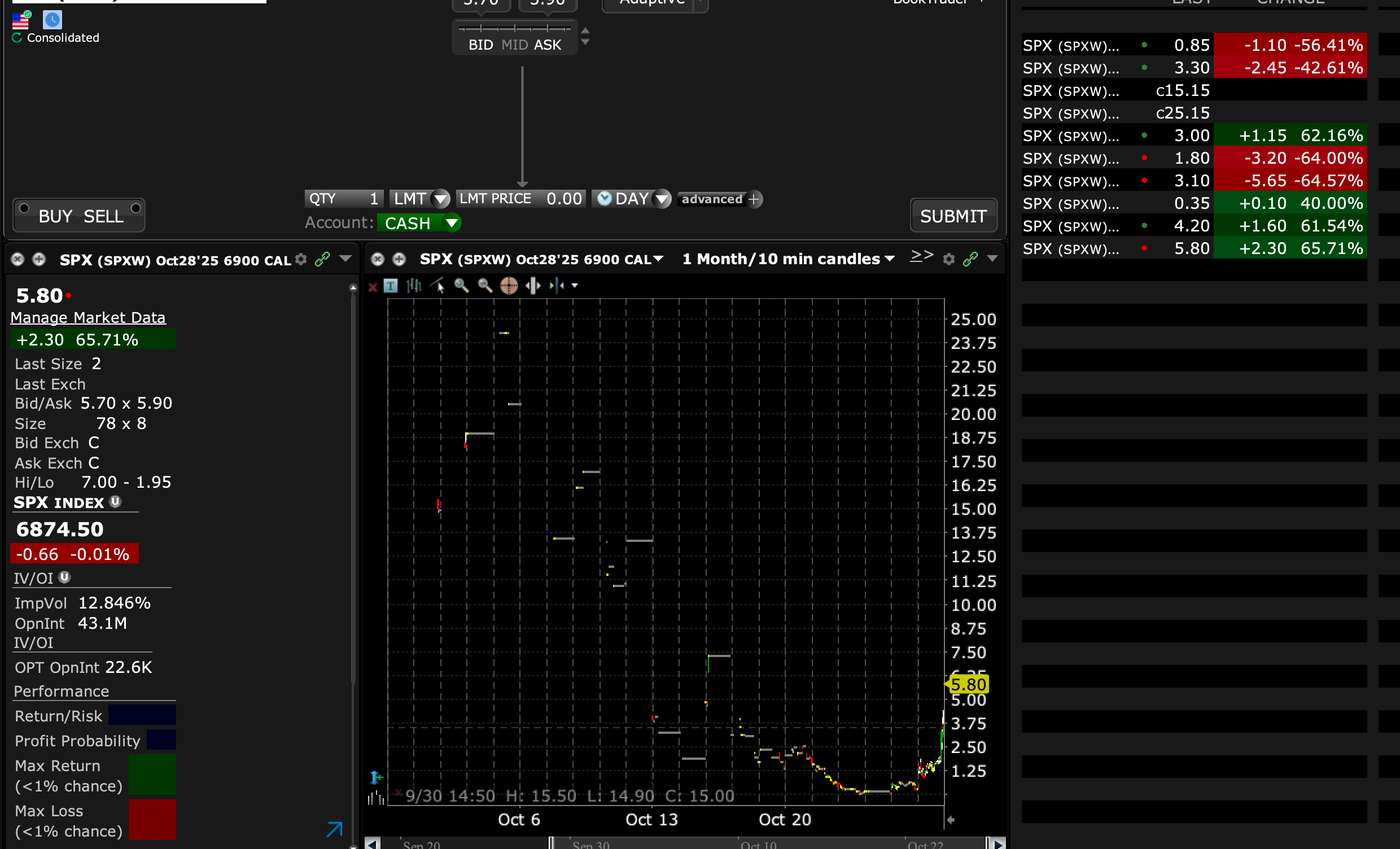Open the chart bar-type icon in toolbar
The image size is (1400, 849).
(x=414, y=286)
